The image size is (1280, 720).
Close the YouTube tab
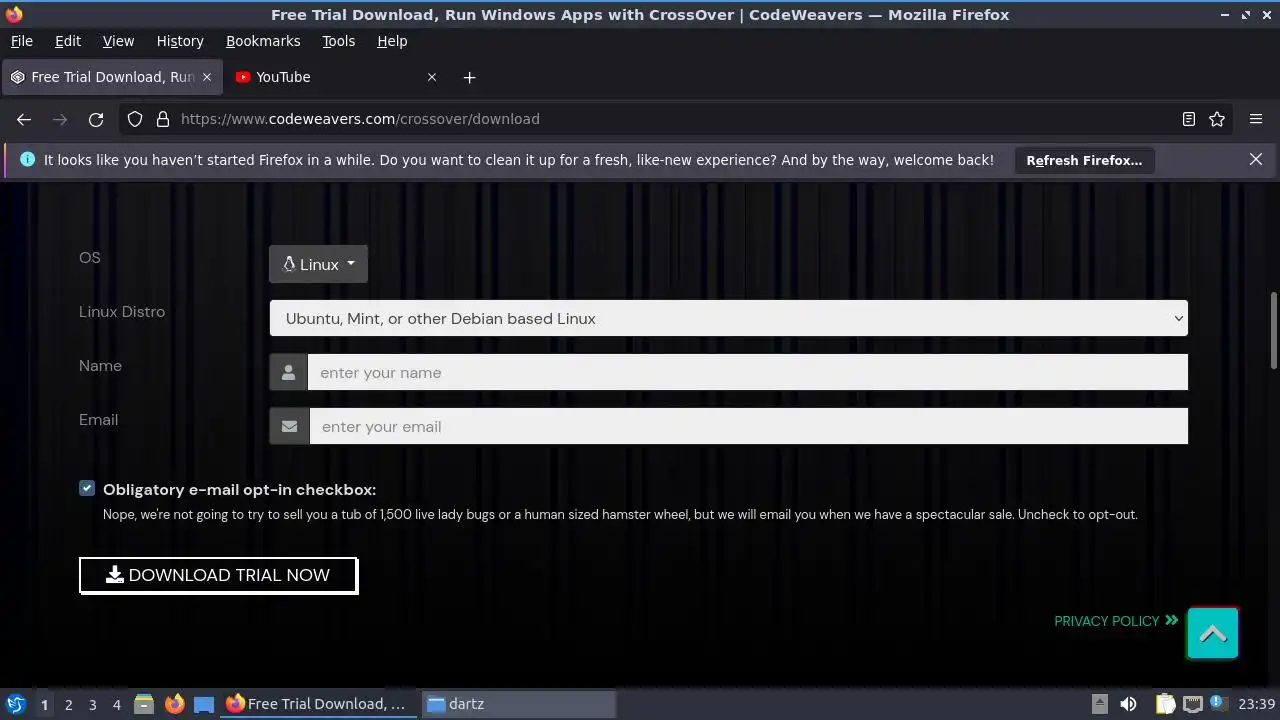click(432, 77)
